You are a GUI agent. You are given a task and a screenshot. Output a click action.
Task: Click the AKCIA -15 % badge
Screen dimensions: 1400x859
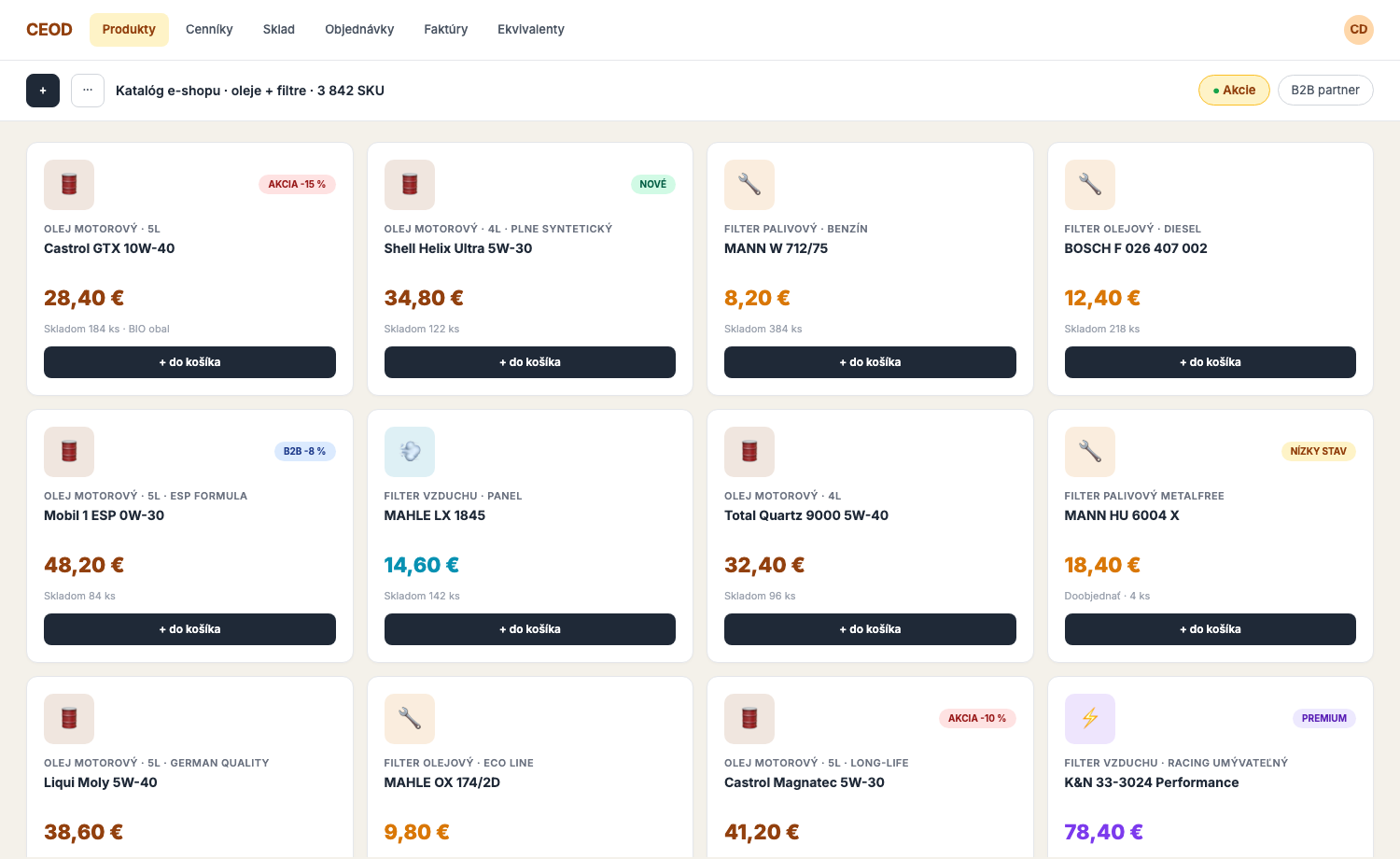[297, 185]
